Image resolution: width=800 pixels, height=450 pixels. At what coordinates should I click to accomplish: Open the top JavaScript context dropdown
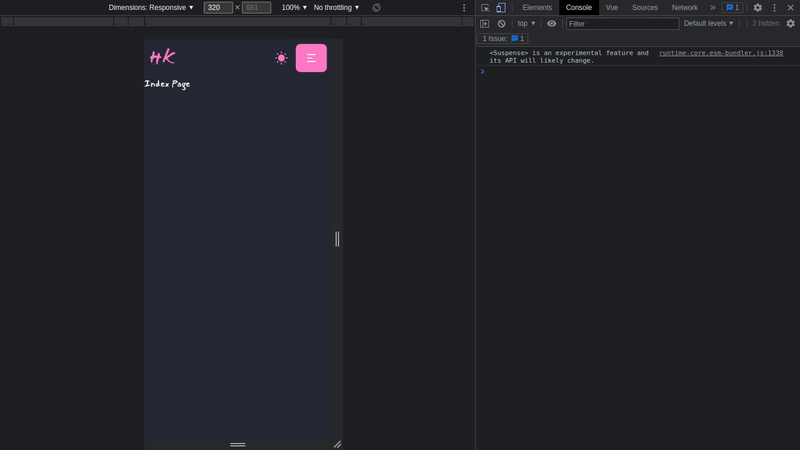tap(526, 23)
